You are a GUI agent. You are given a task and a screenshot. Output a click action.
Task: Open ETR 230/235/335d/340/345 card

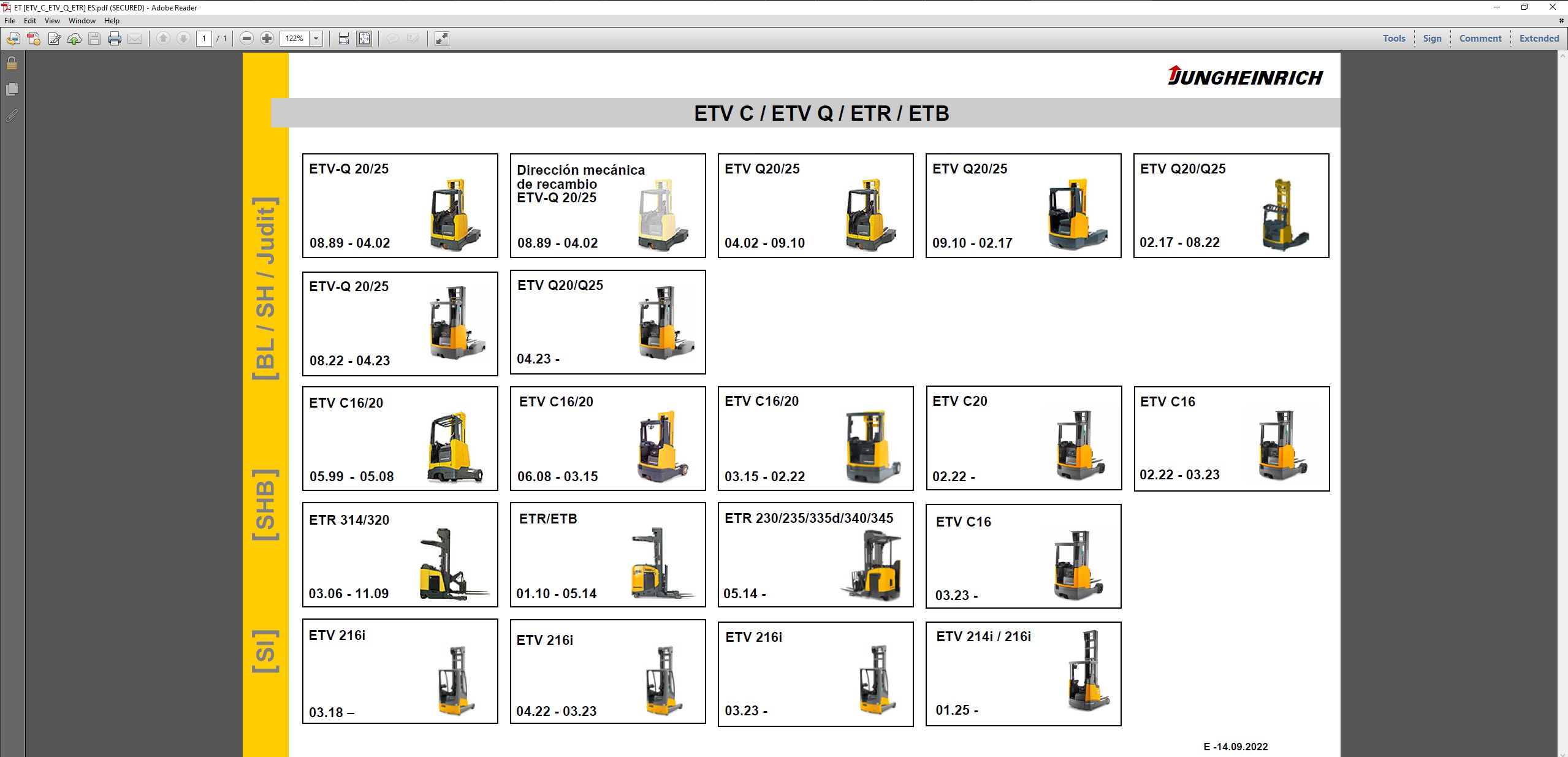click(x=816, y=555)
